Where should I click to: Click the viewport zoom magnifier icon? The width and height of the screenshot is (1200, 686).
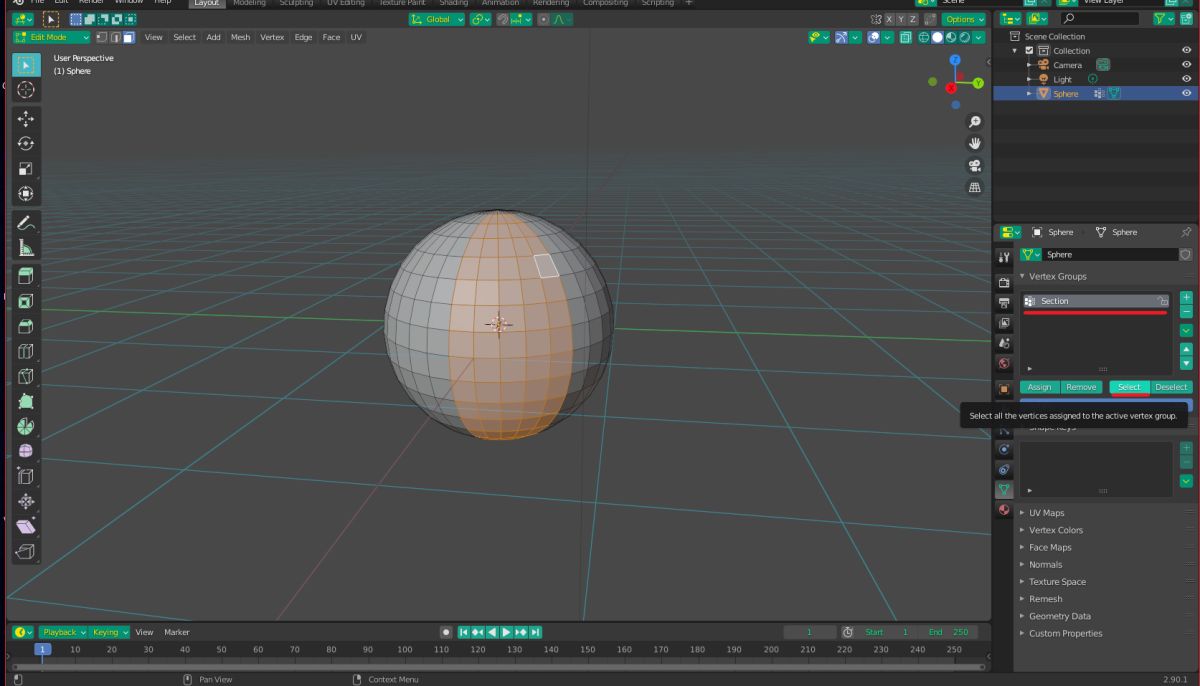[x=974, y=122]
